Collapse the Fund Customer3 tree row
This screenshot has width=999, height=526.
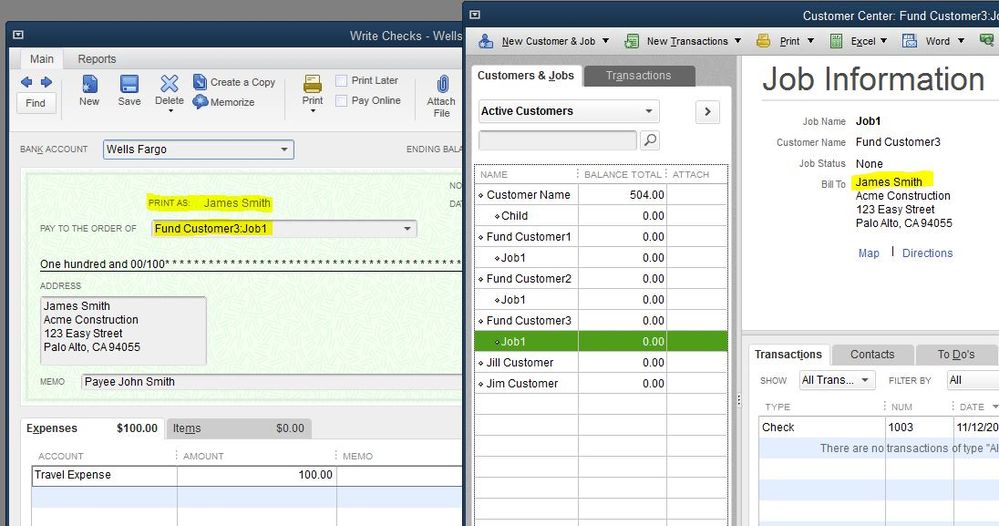pos(481,321)
